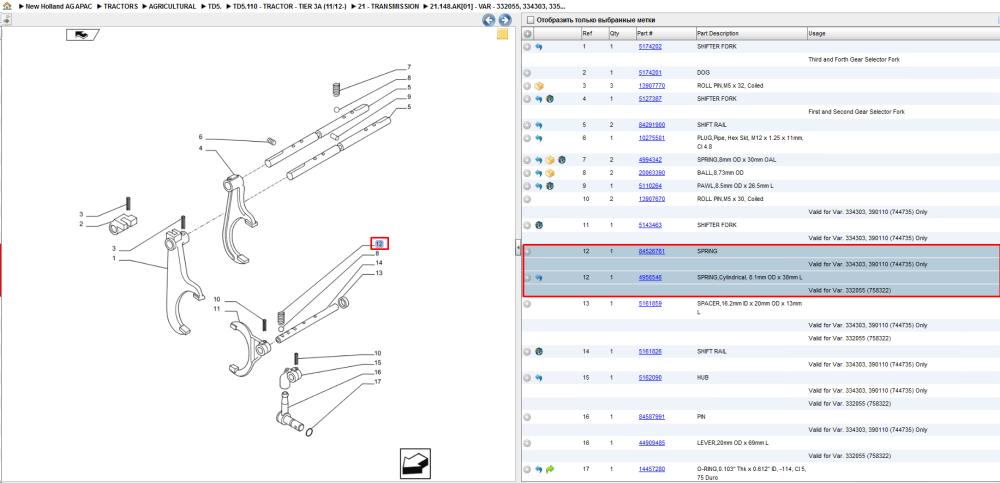Open the yellow note icon above diagram
1000x483 pixels.
[x=502, y=34]
